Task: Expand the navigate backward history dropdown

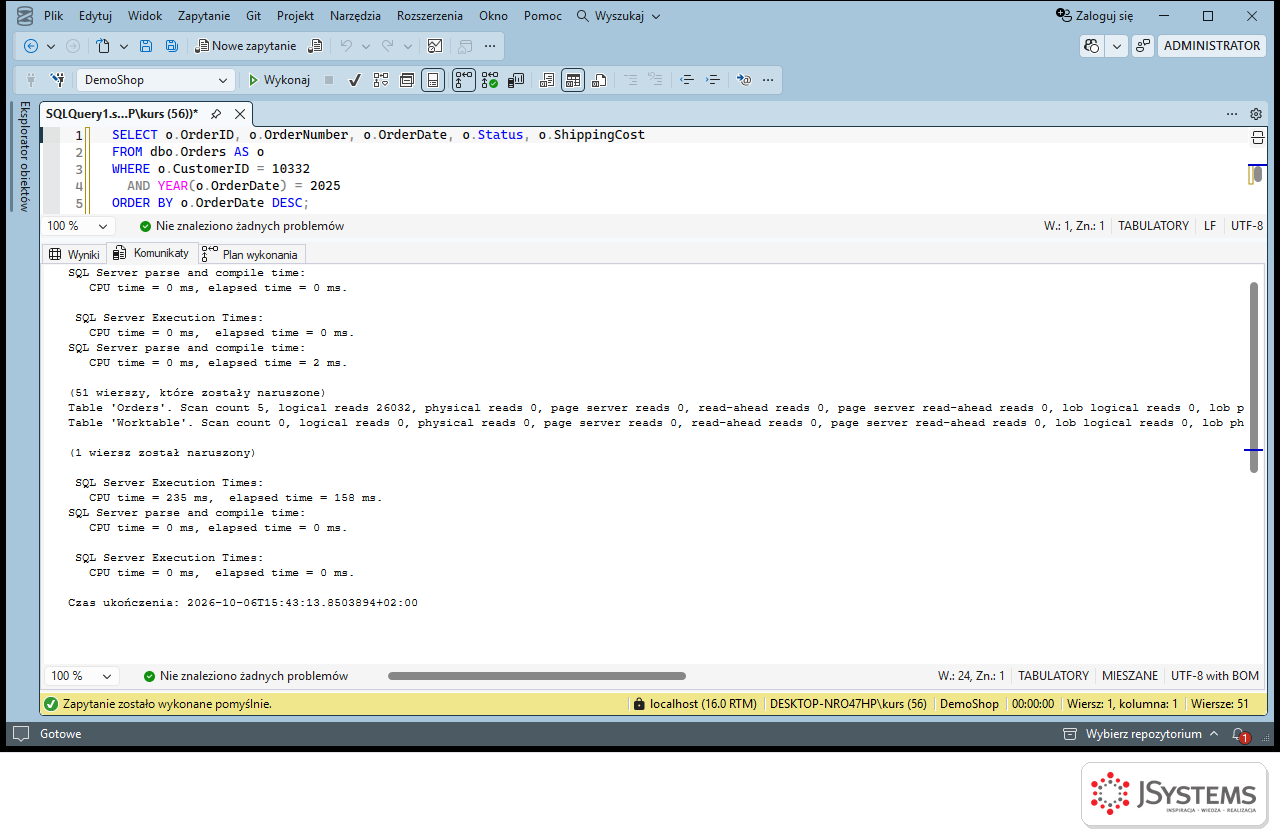Action: 52,46
